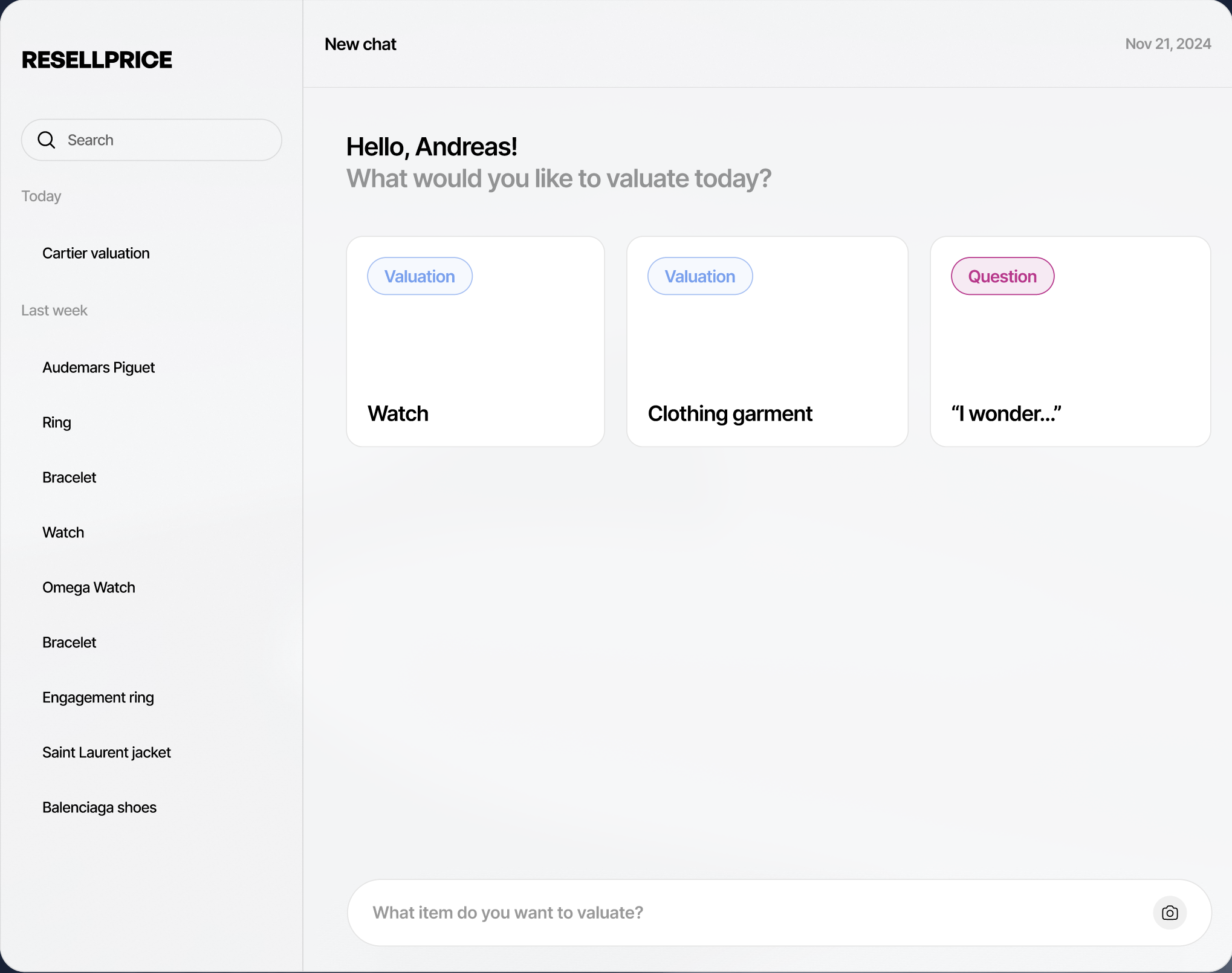Open the Omega Watch chat
Viewport: 1232px width, 973px height.
89,587
